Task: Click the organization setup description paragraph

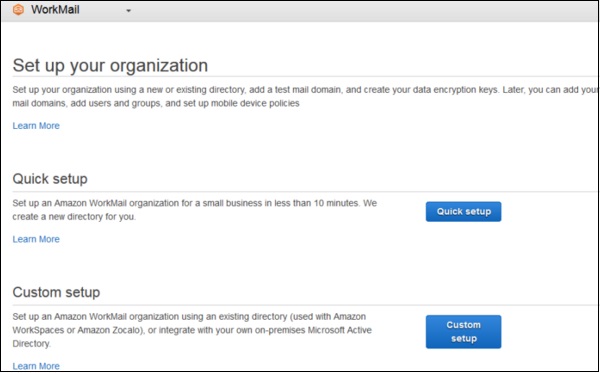Action: tap(305, 96)
